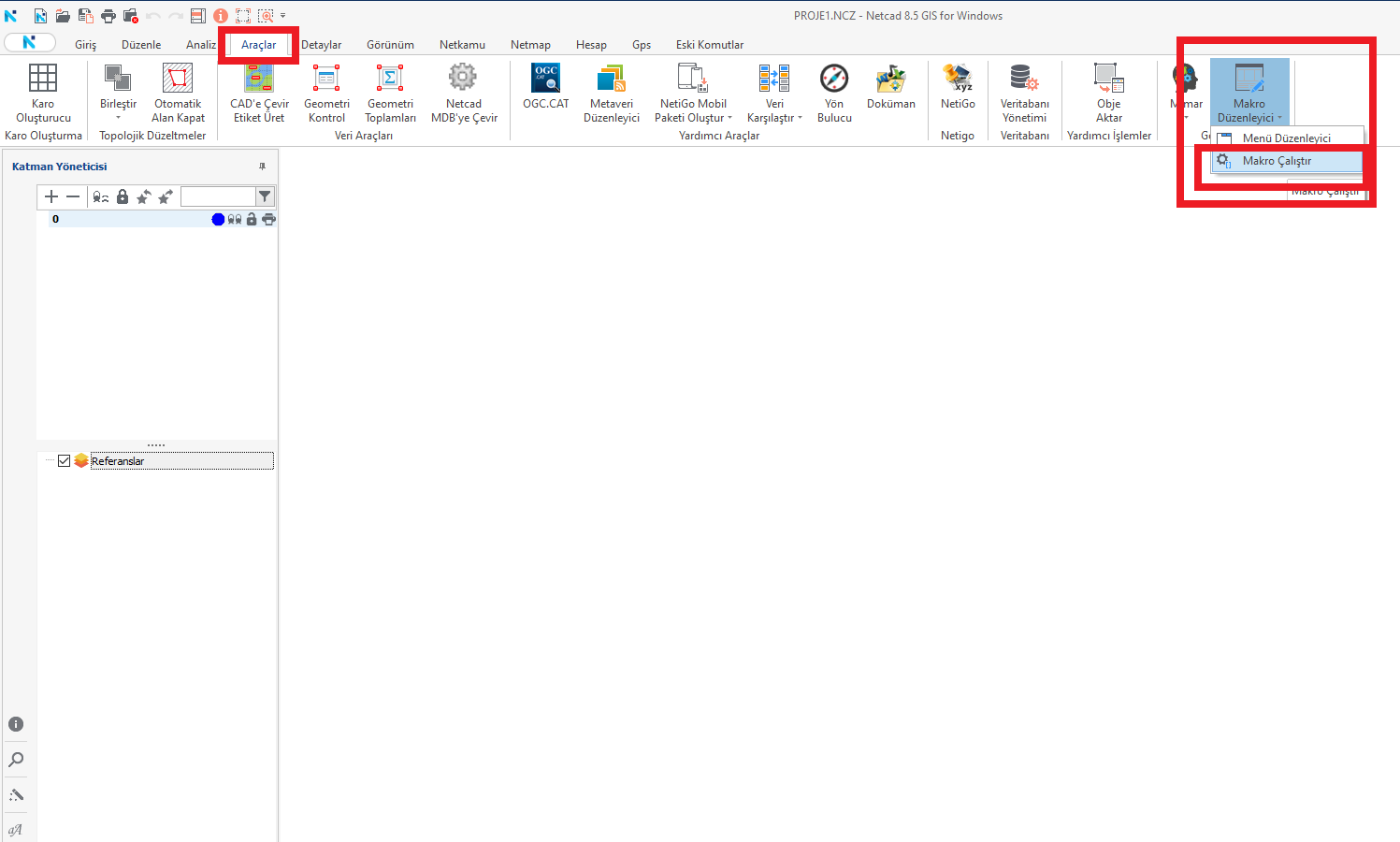1400x842 pixels.
Task: Open the Geometri Kontrol tool
Action: pyautogui.click(x=326, y=93)
